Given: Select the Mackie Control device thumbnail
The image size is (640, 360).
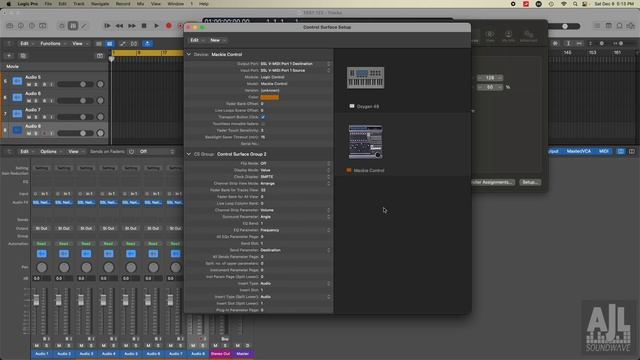Looking at the screenshot, I should (365, 142).
